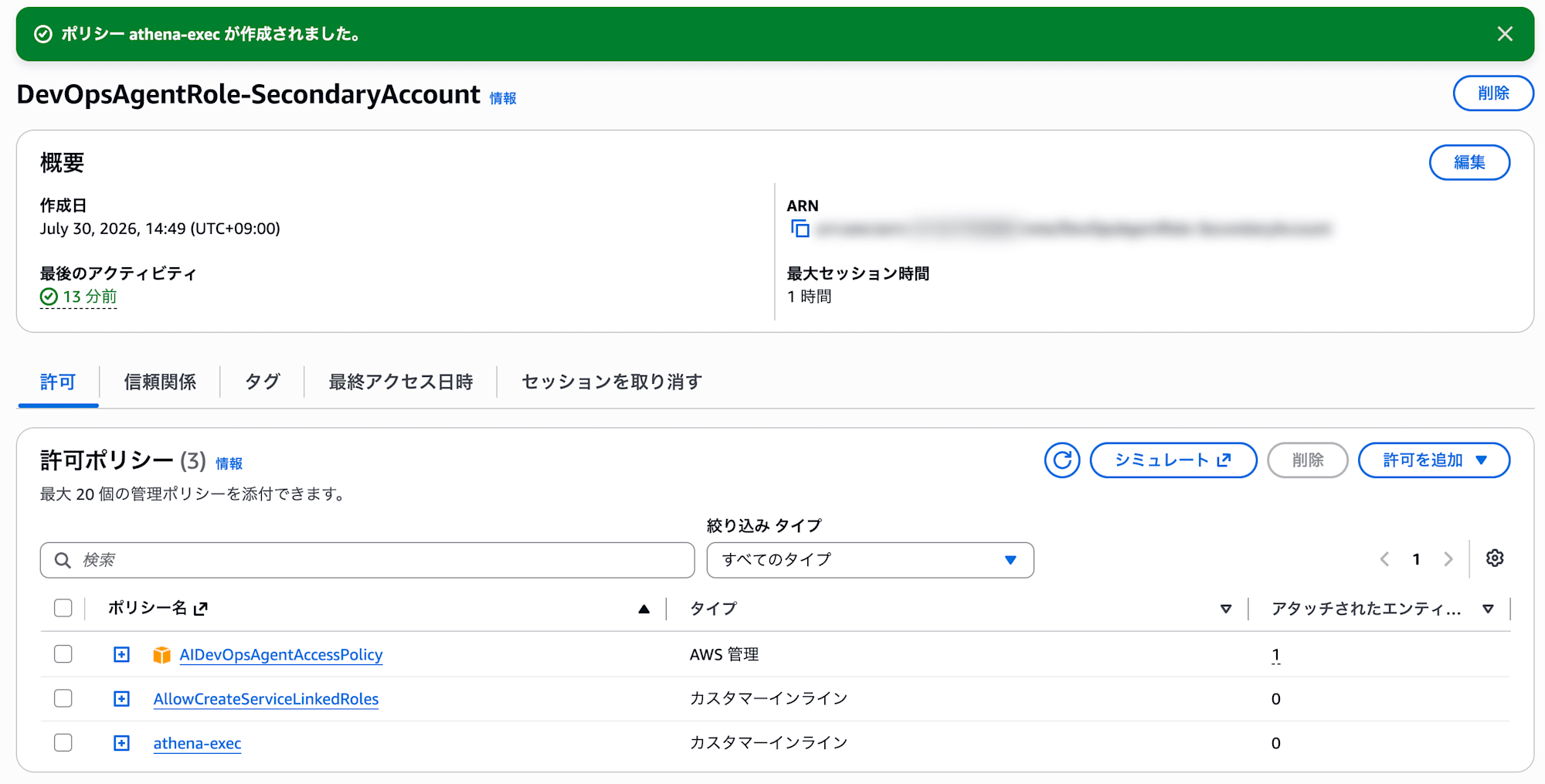Click カスタマーインライン in AllowCreateServiceLinkedRoles row

769,699
